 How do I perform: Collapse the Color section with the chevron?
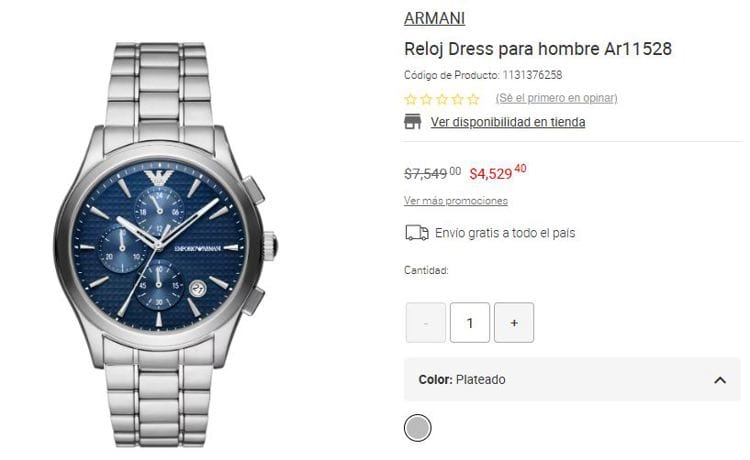[x=720, y=380]
